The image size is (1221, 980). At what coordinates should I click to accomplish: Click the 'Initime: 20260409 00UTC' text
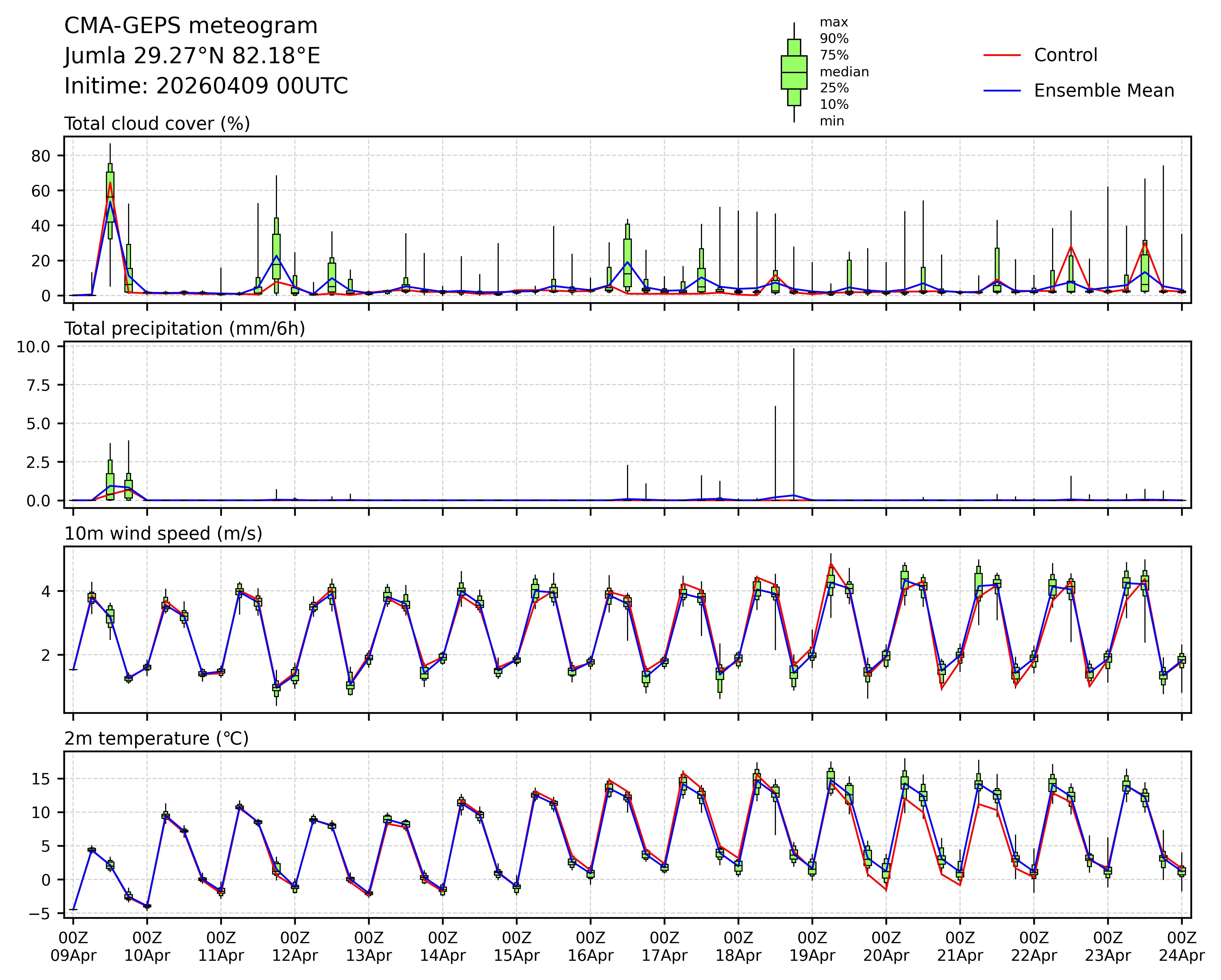click(x=206, y=86)
